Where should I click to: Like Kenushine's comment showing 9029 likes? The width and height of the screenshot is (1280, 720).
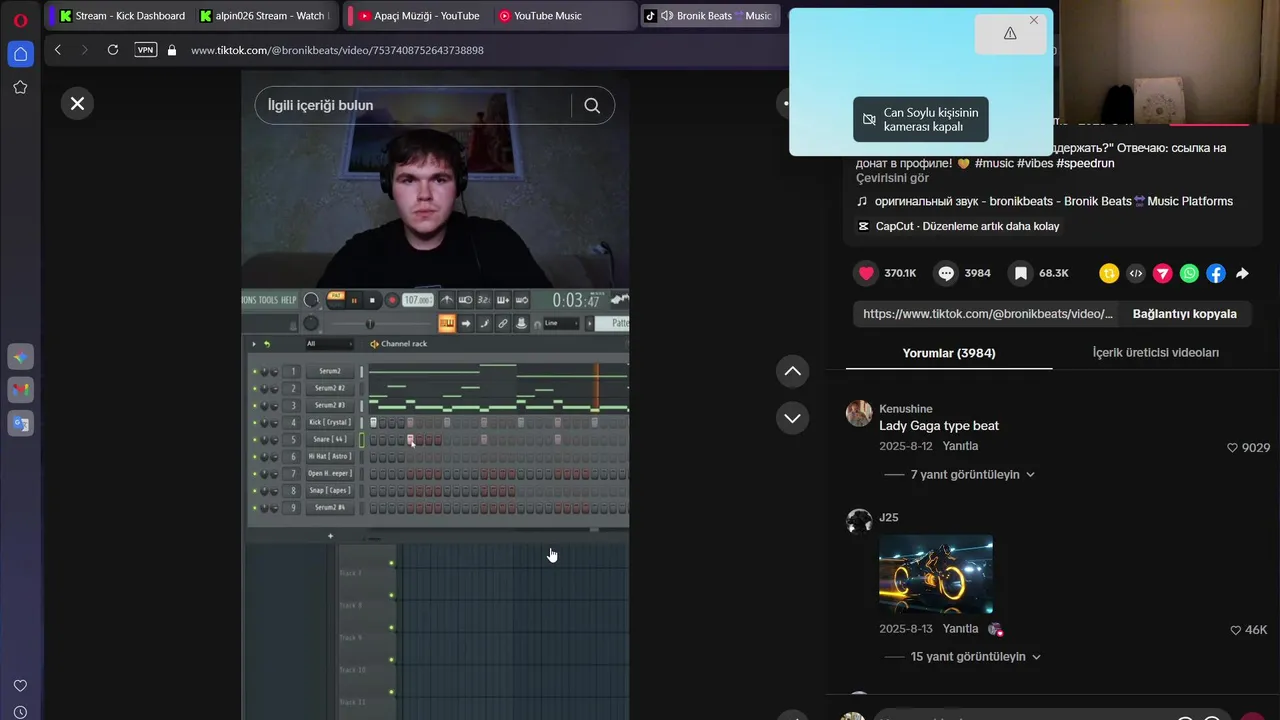tap(1248, 448)
